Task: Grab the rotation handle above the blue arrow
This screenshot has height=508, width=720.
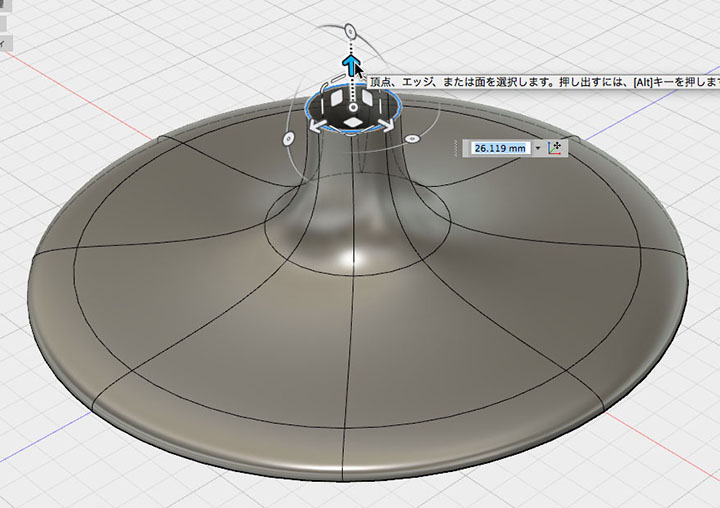Action: click(x=350, y=32)
